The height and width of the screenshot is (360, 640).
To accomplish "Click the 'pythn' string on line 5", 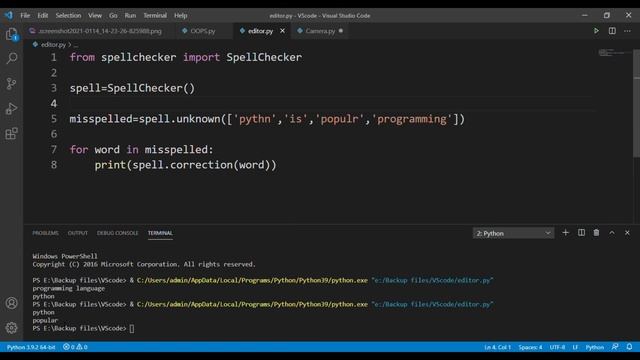I will pos(255,119).
